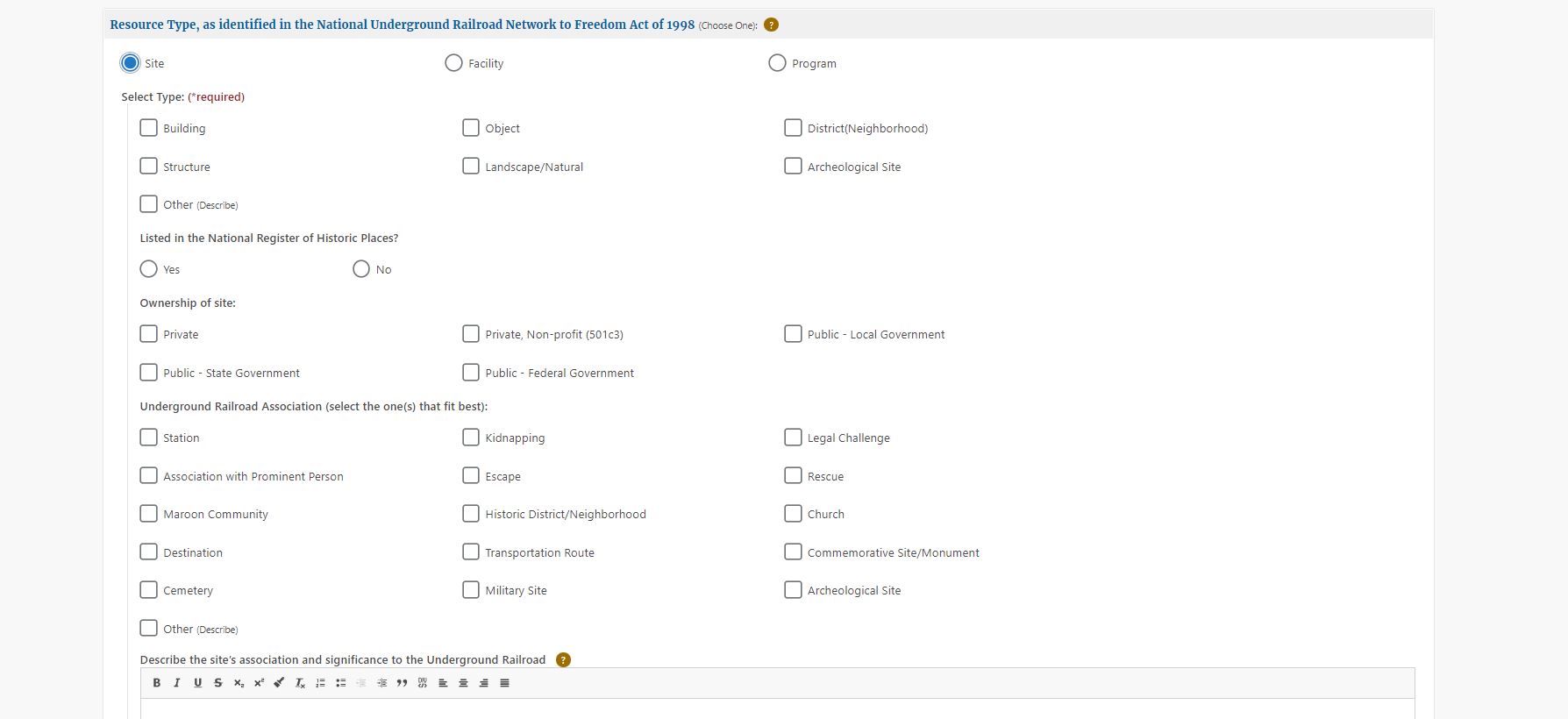The width and height of the screenshot is (1568, 719).
Task: Tick the Commemorative Site/Monument checkbox
Action: 793,552
